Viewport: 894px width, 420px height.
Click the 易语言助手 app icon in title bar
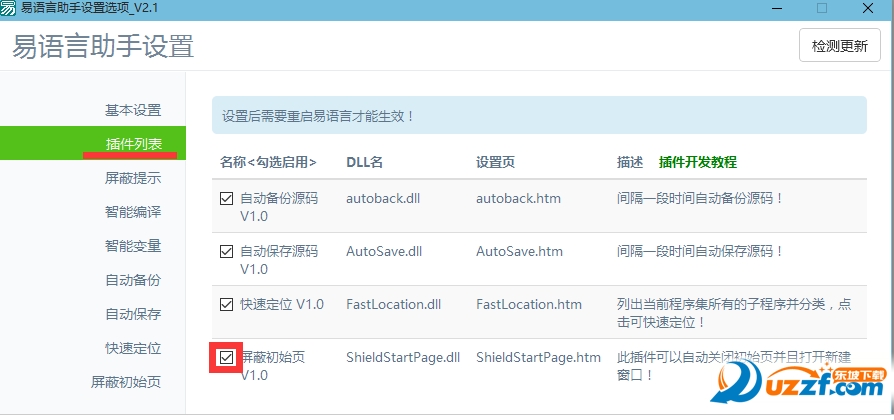click(x=8, y=8)
